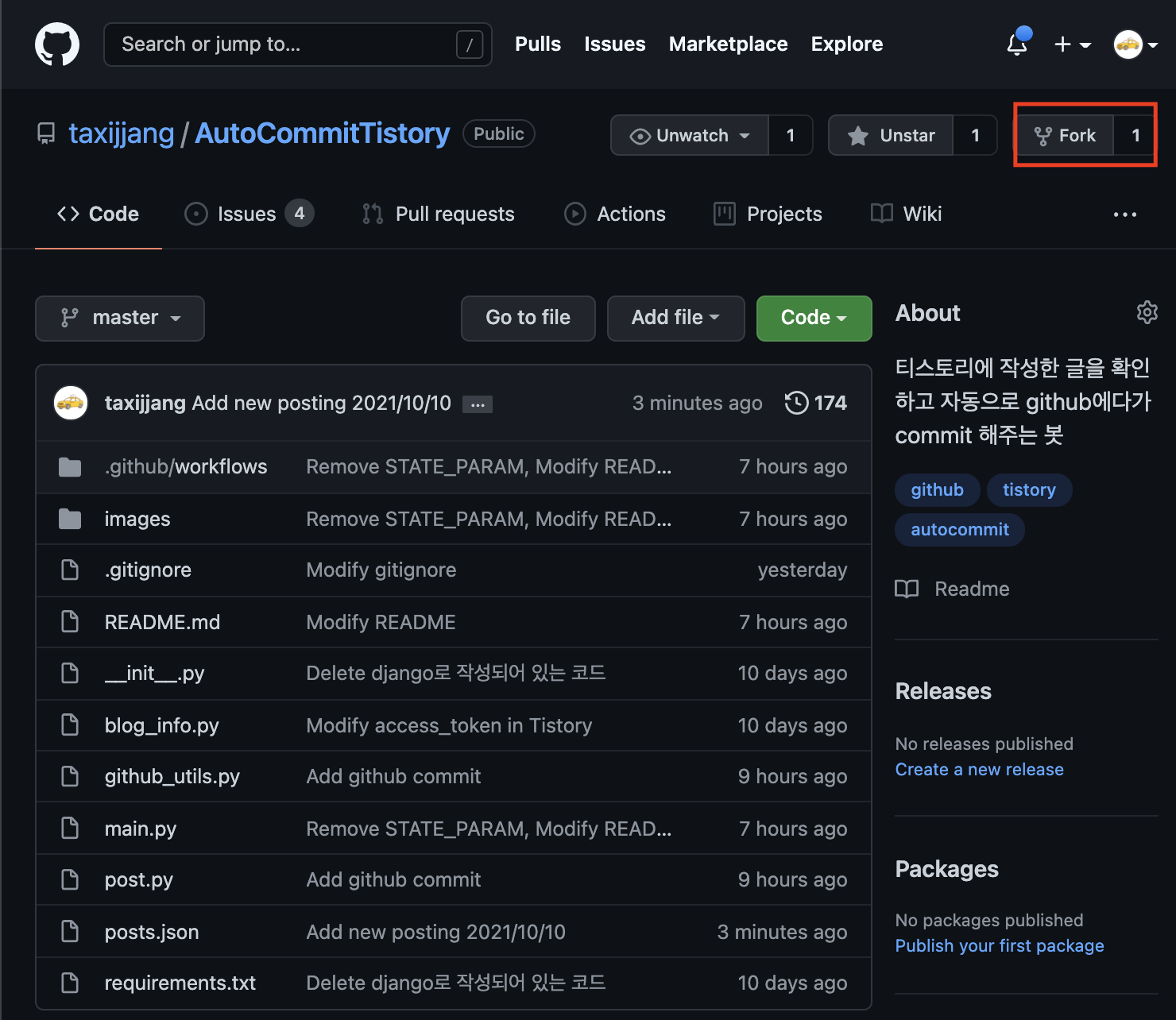Image resolution: width=1176 pixels, height=1020 pixels.
Task: Switch to the Pull requests tab
Action: (439, 214)
